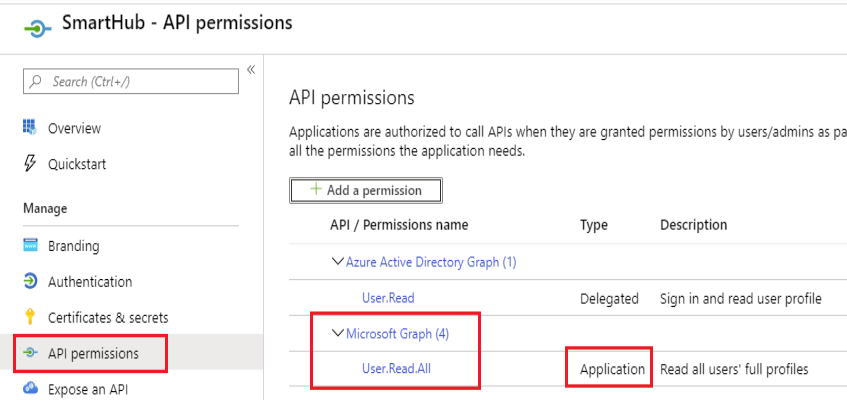This screenshot has height=400, width=847.
Task: Click the Branding icon in sidebar
Action: (30, 246)
